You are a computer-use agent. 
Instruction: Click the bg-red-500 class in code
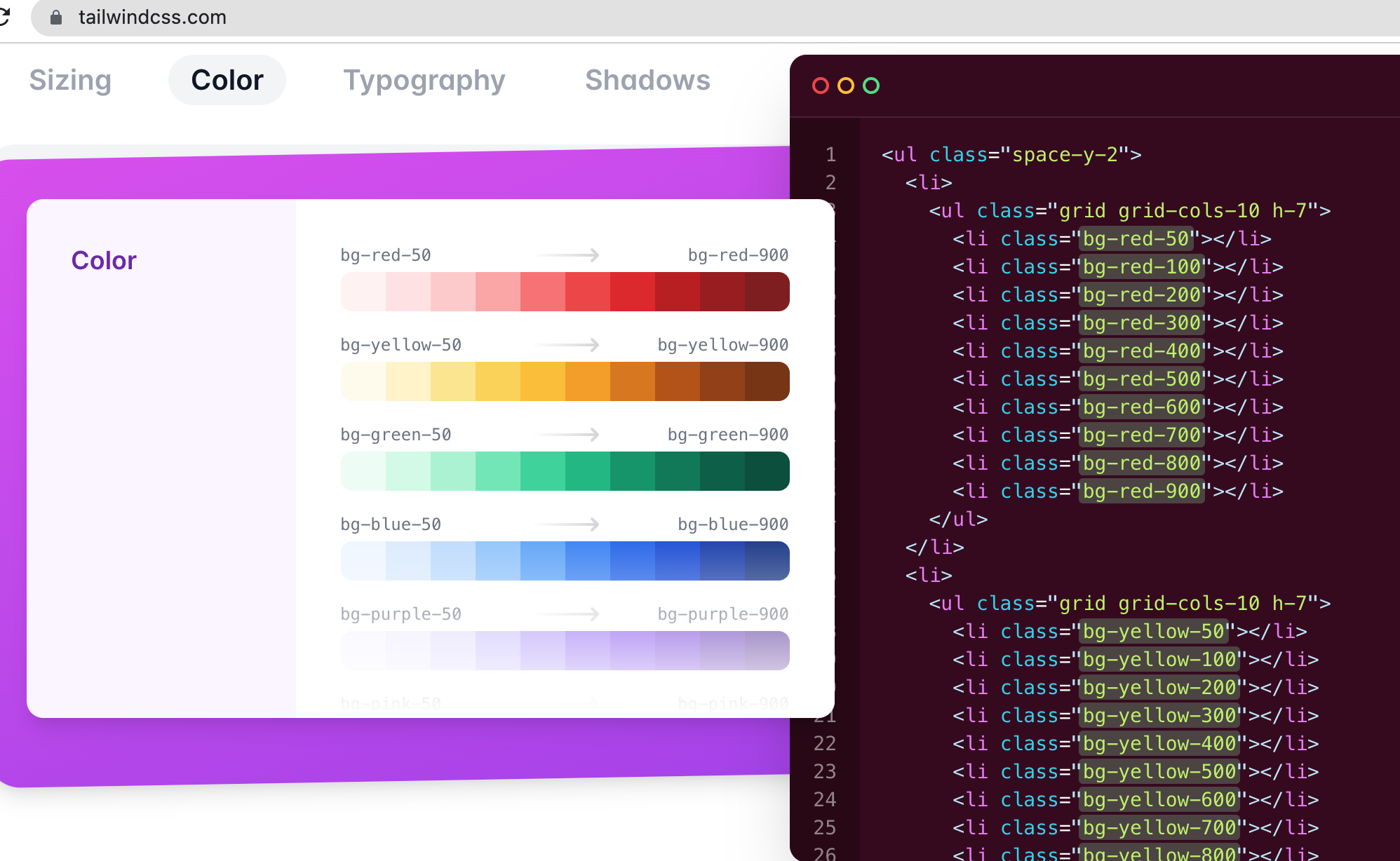(x=1141, y=379)
